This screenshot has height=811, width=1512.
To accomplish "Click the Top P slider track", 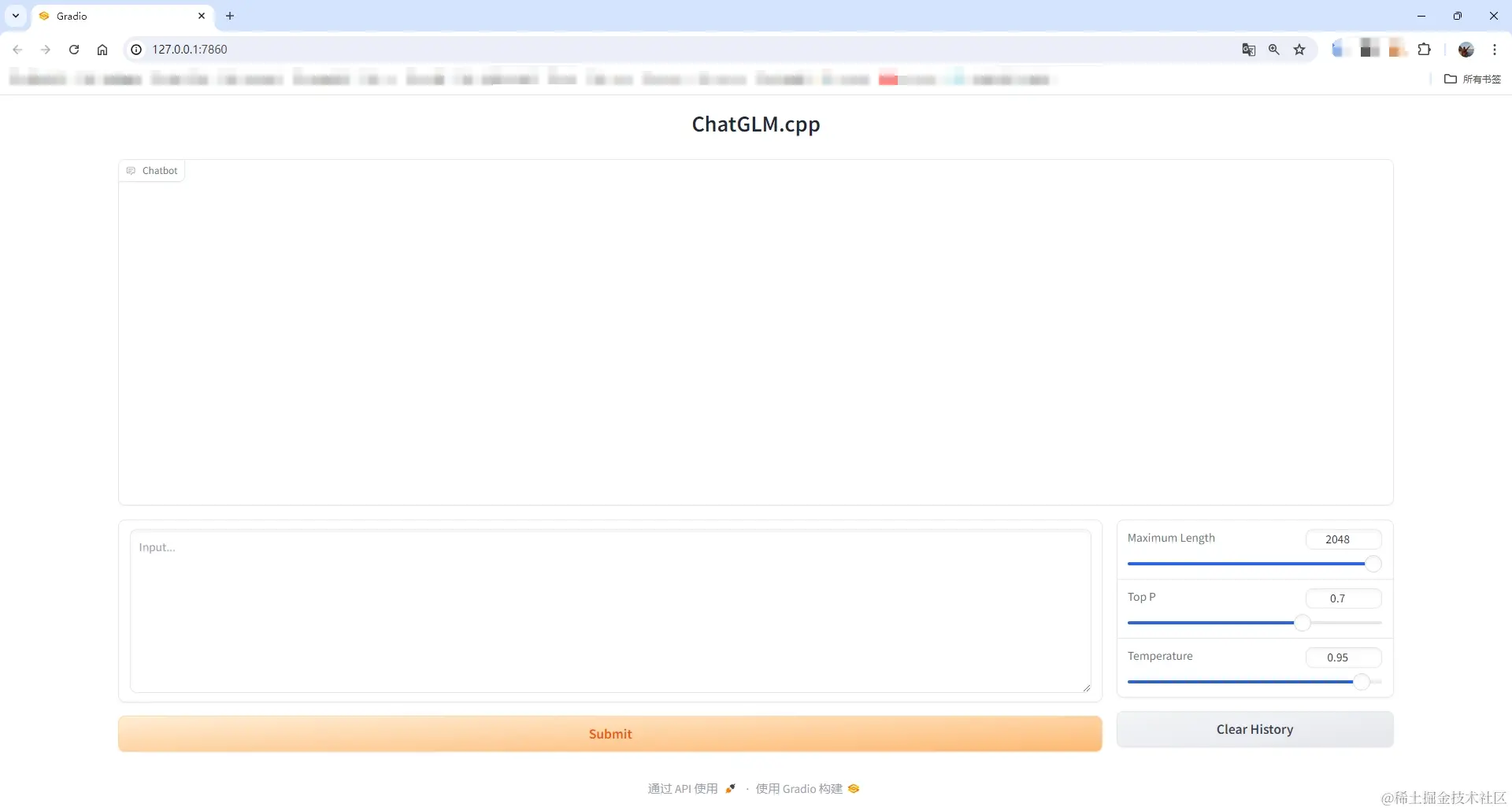I will tap(1254, 623).
